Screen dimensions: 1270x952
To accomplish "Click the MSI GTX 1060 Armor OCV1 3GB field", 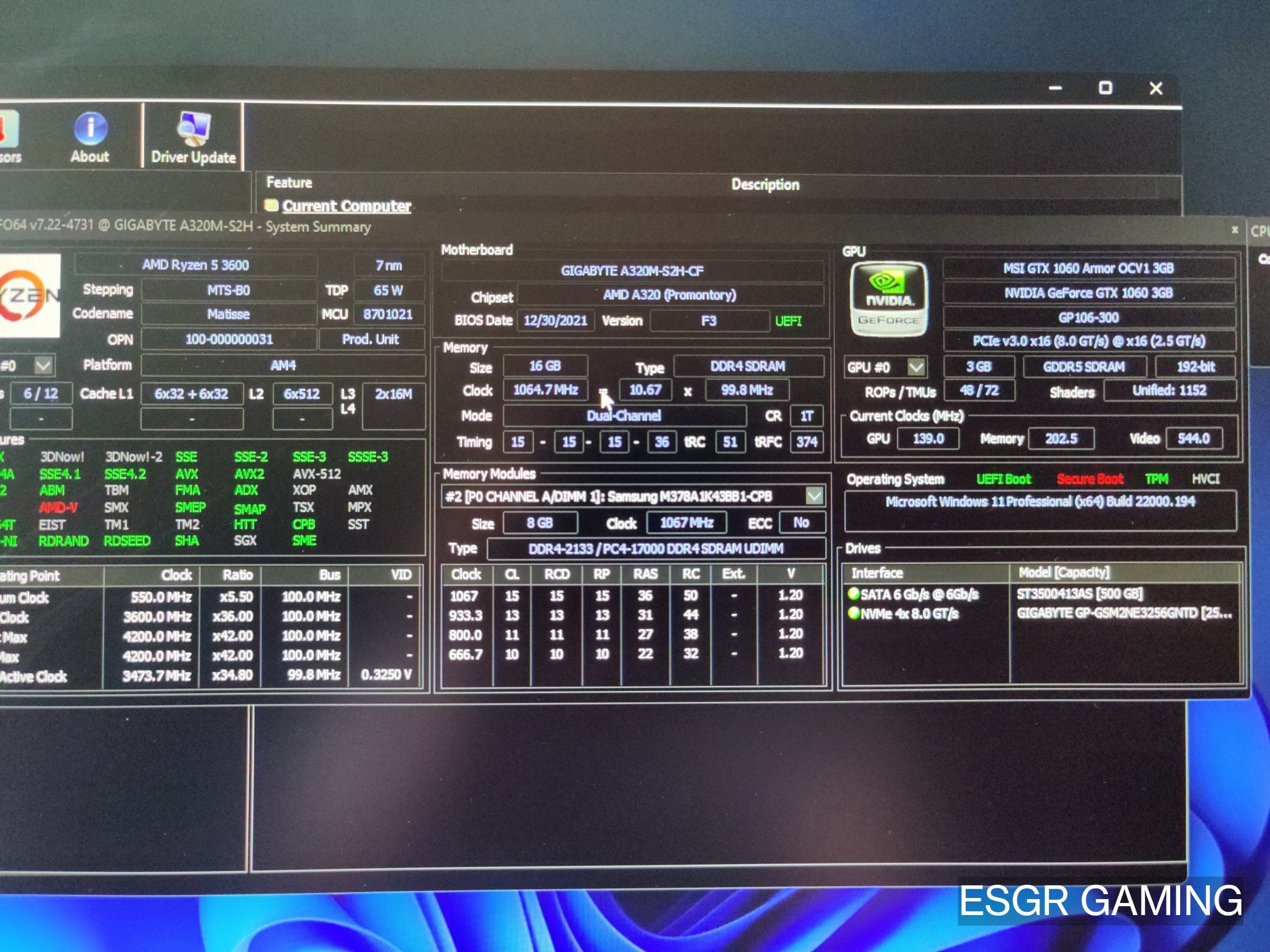I will pyautogui.click(x=1089, y=268).
